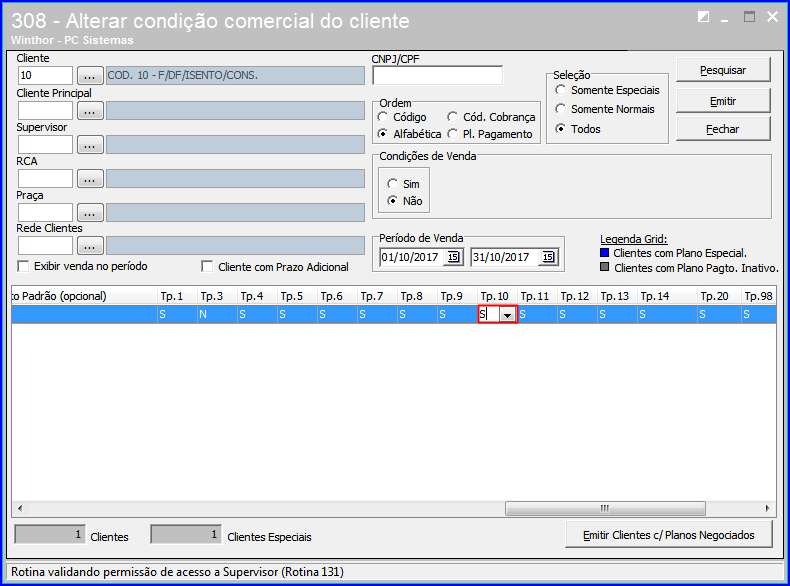Click the grid scroll right arrow
The height and width of the screenshot is (586, 790).
coord(768,508)
